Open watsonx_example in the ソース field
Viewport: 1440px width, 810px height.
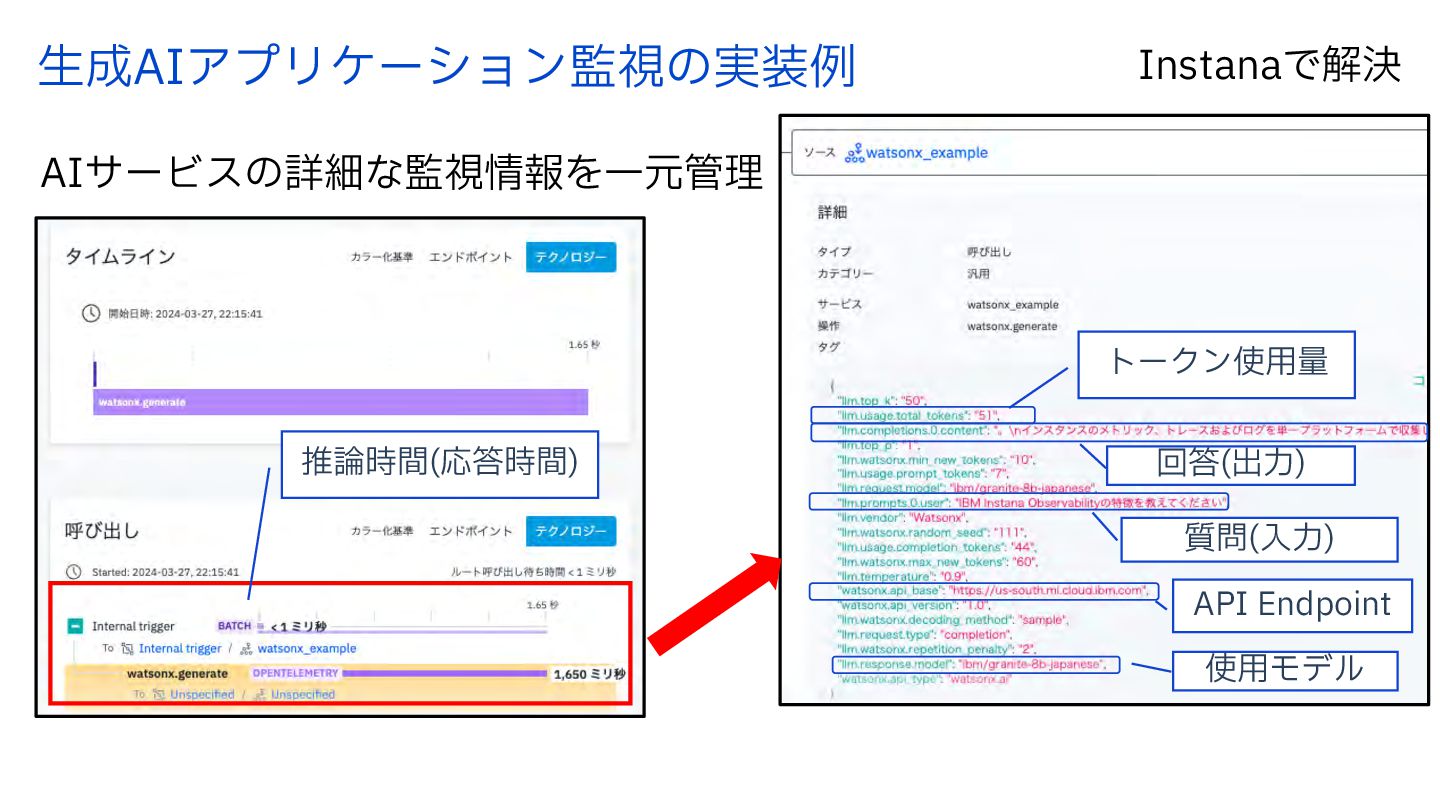point(927,153)
